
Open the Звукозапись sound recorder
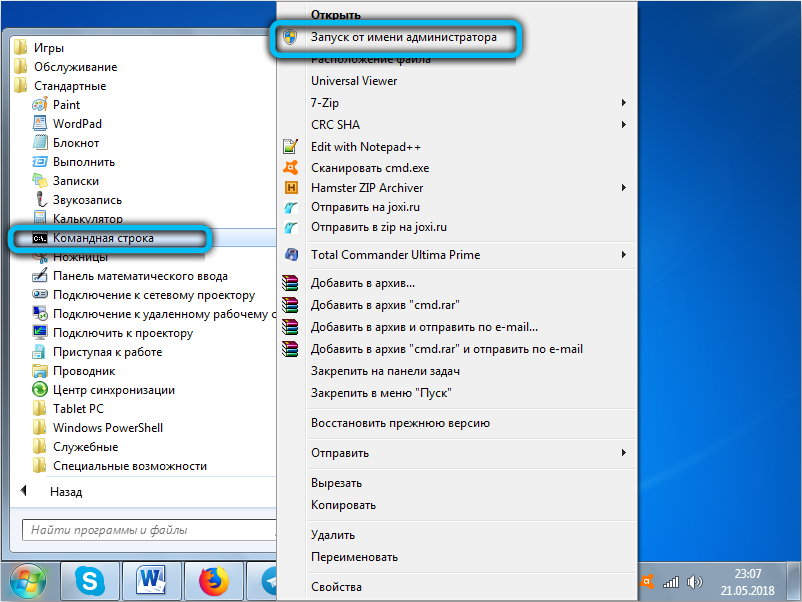[86, 200]
